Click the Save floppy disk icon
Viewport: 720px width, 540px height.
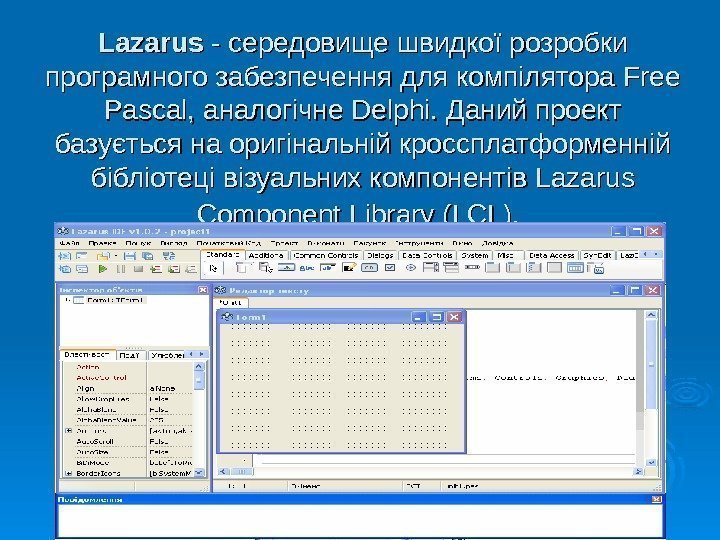(x=130, y=256)
